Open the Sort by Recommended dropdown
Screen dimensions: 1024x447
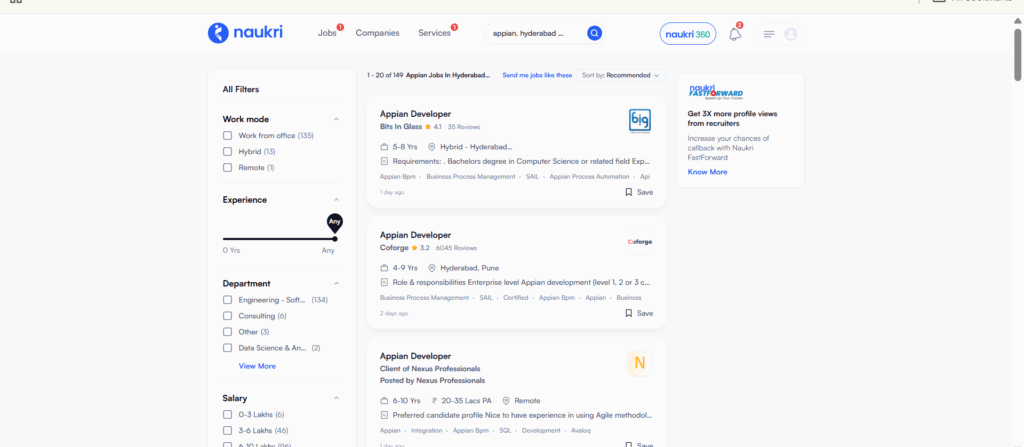[x=621, y=75]
